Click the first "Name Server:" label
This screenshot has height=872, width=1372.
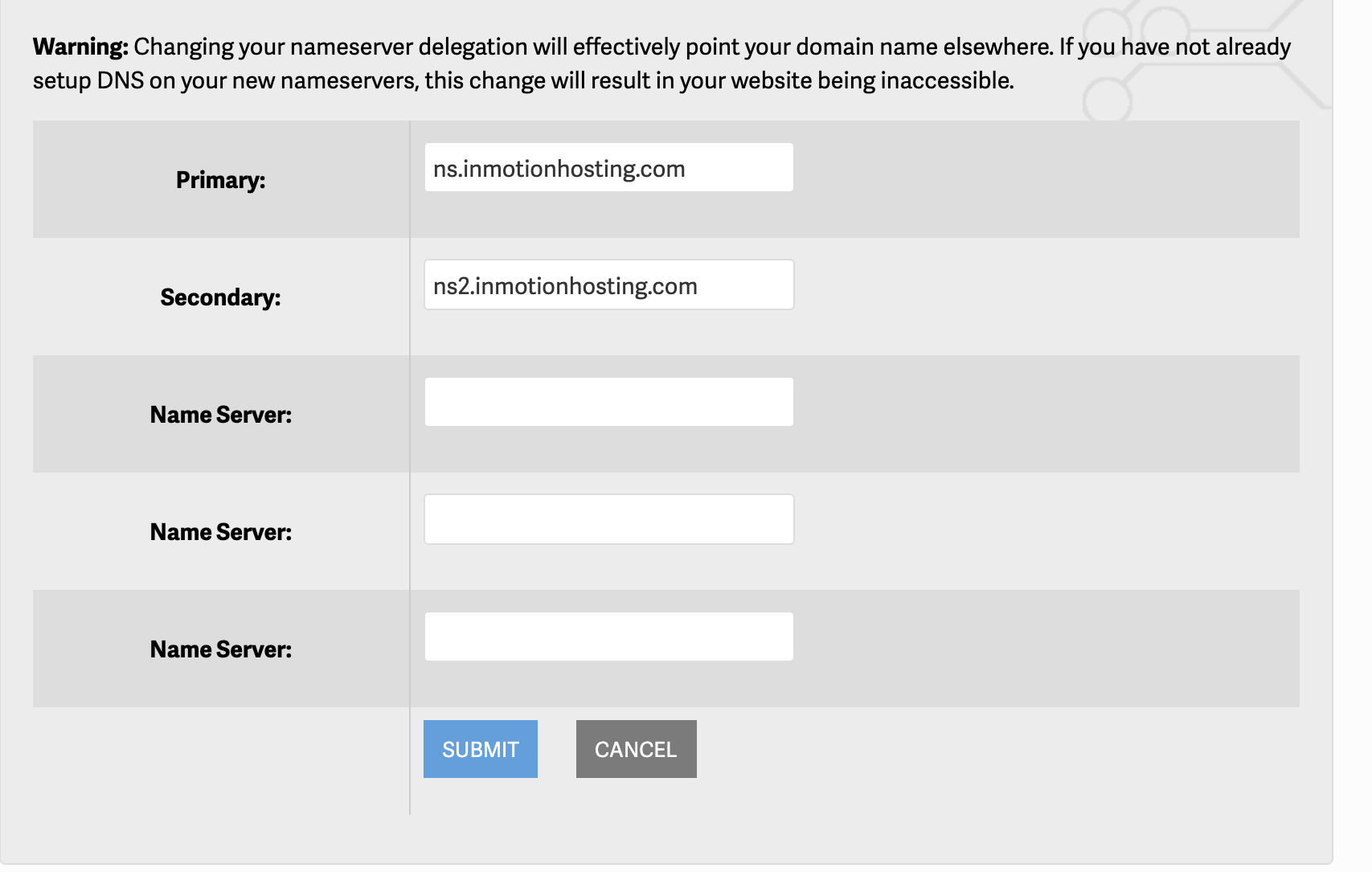[220, 415]
